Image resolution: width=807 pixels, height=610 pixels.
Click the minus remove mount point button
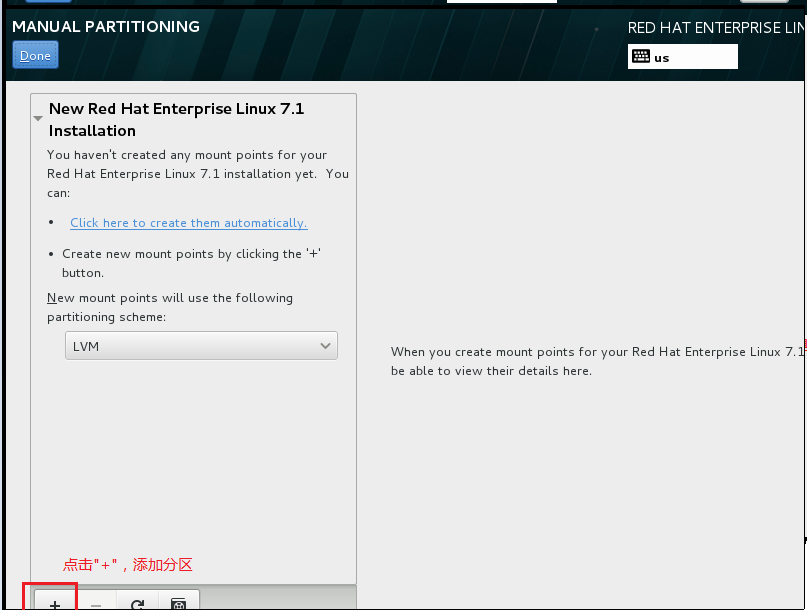pyautogui.click(x=96, y=602)
